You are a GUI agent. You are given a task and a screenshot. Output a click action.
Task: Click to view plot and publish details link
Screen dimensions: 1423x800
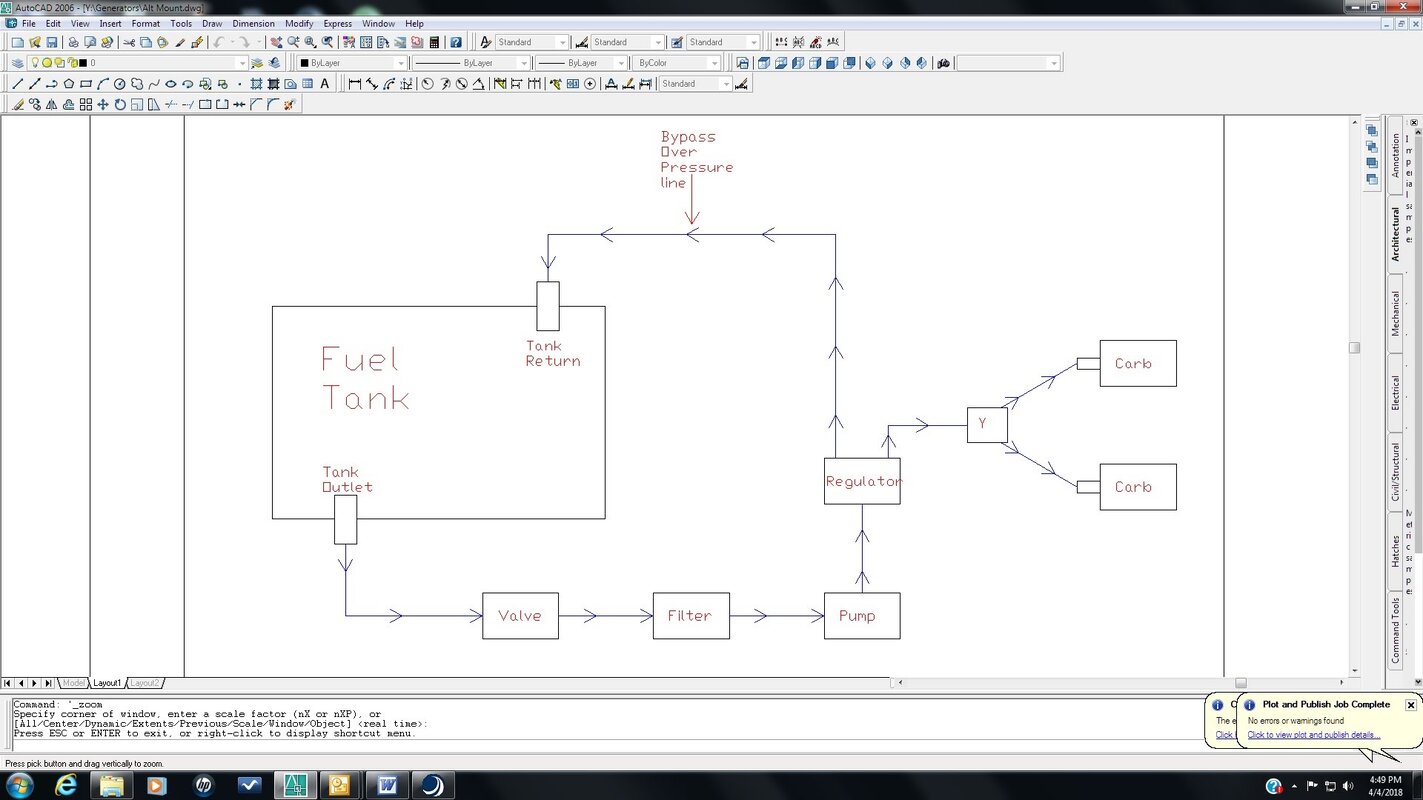(1313, 735)
